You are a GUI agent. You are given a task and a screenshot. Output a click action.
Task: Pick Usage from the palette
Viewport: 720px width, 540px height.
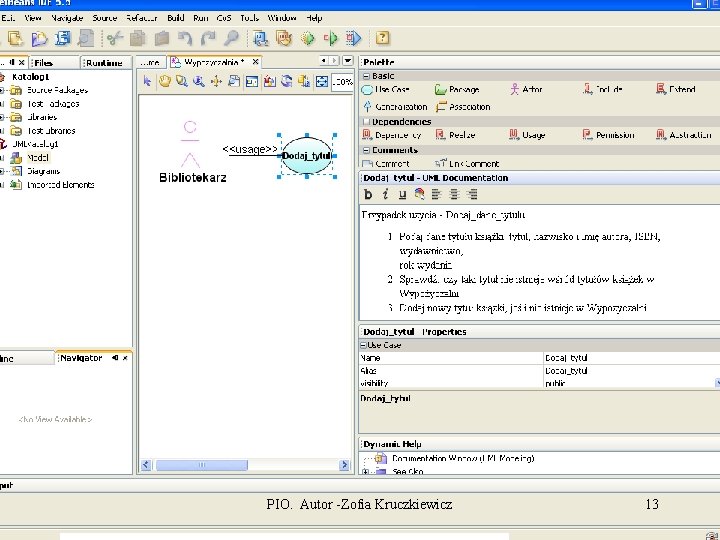pos(527,135)
